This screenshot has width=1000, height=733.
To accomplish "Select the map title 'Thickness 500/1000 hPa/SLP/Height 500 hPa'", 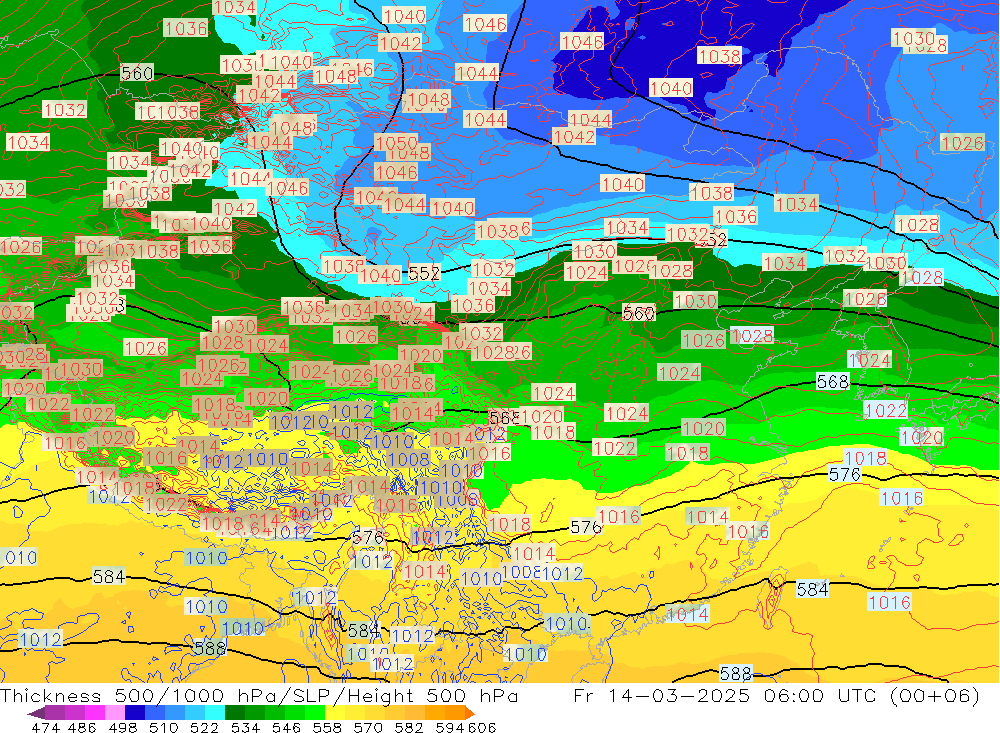I will coord(259,695).
